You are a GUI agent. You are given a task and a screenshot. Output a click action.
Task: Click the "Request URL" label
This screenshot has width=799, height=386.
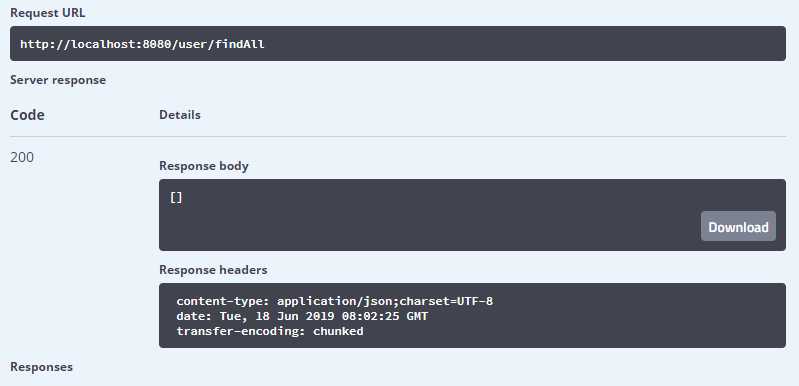point(47,13)
